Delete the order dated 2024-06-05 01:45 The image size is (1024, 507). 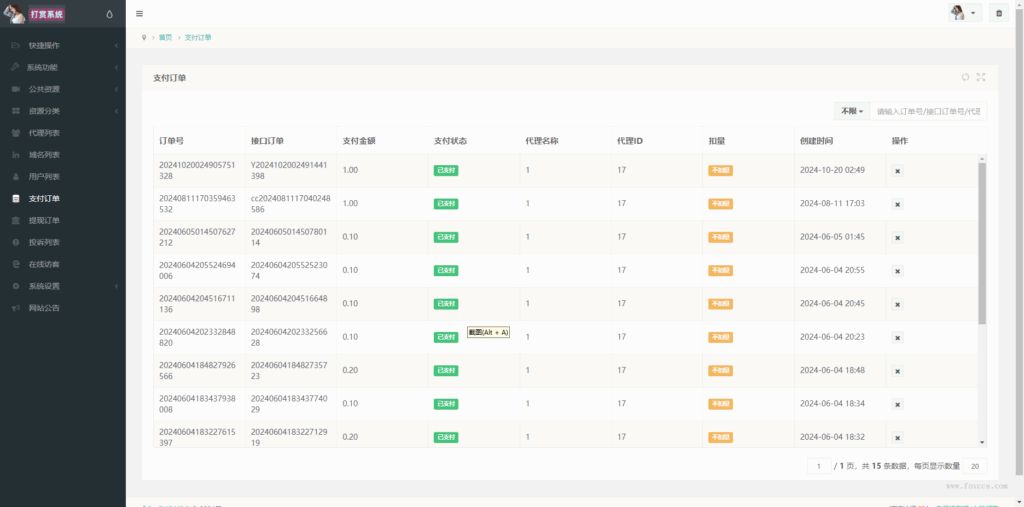pos(897,238)
